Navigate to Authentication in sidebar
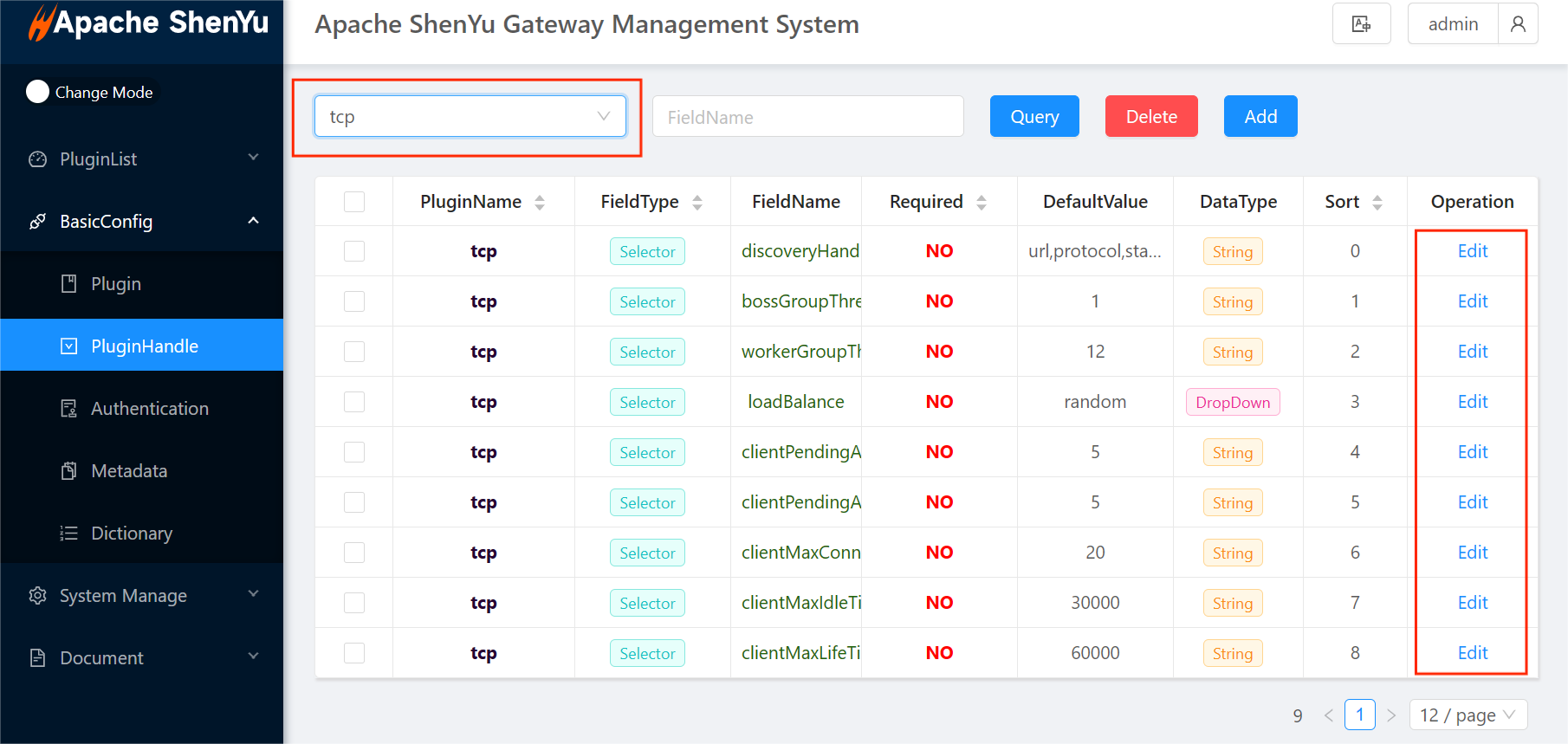 150,409
